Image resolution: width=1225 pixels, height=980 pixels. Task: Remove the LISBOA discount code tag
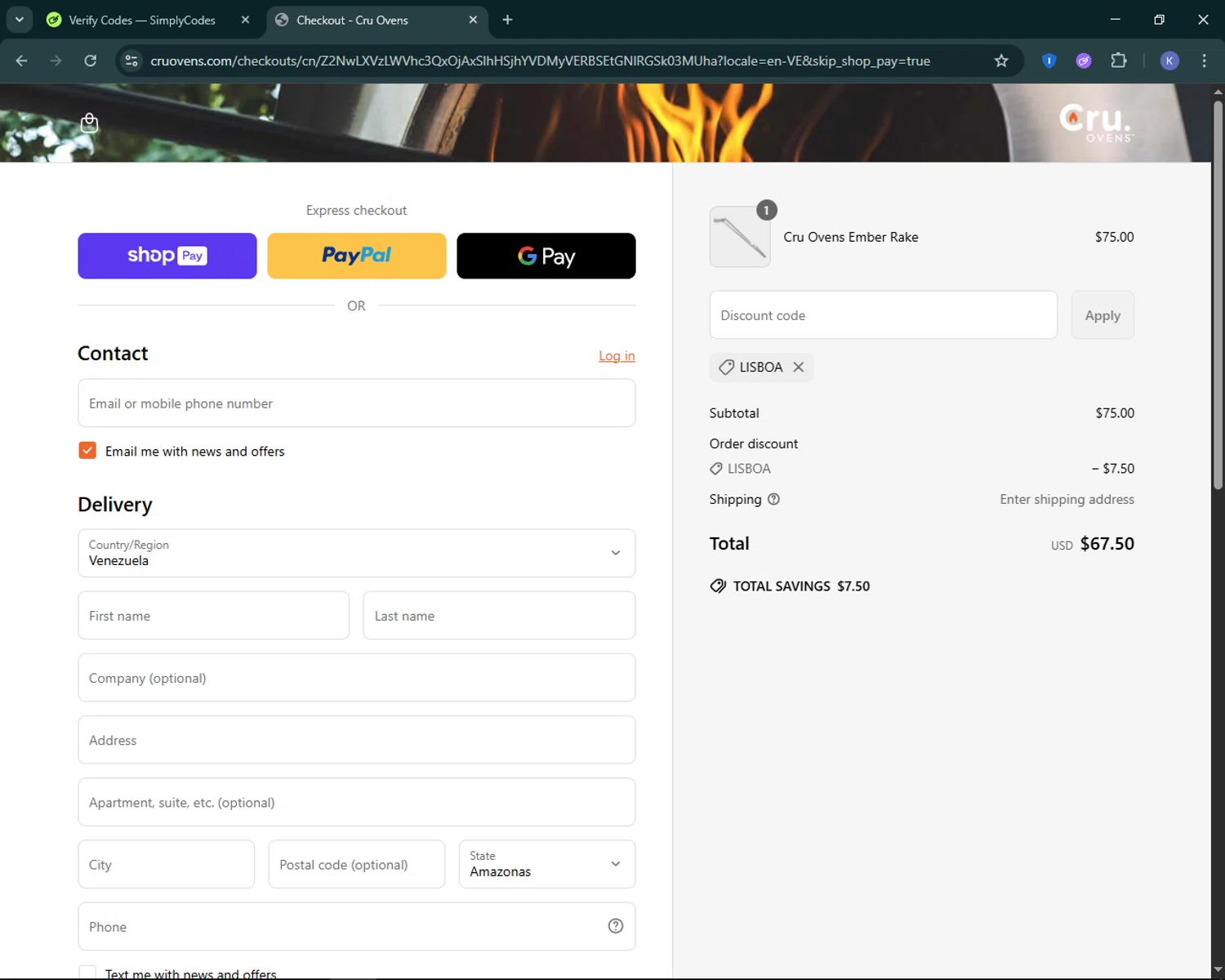(x=799, y=367)
